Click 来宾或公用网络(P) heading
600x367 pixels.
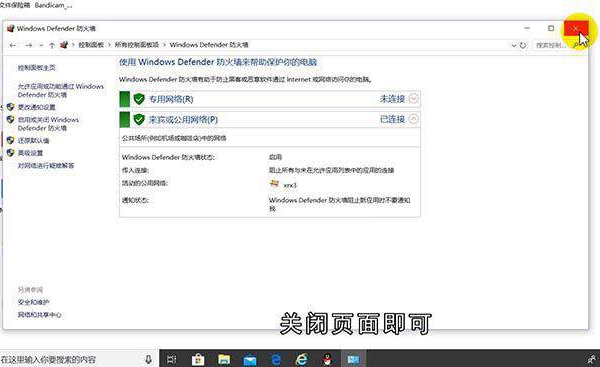click(x=183, y=119)
